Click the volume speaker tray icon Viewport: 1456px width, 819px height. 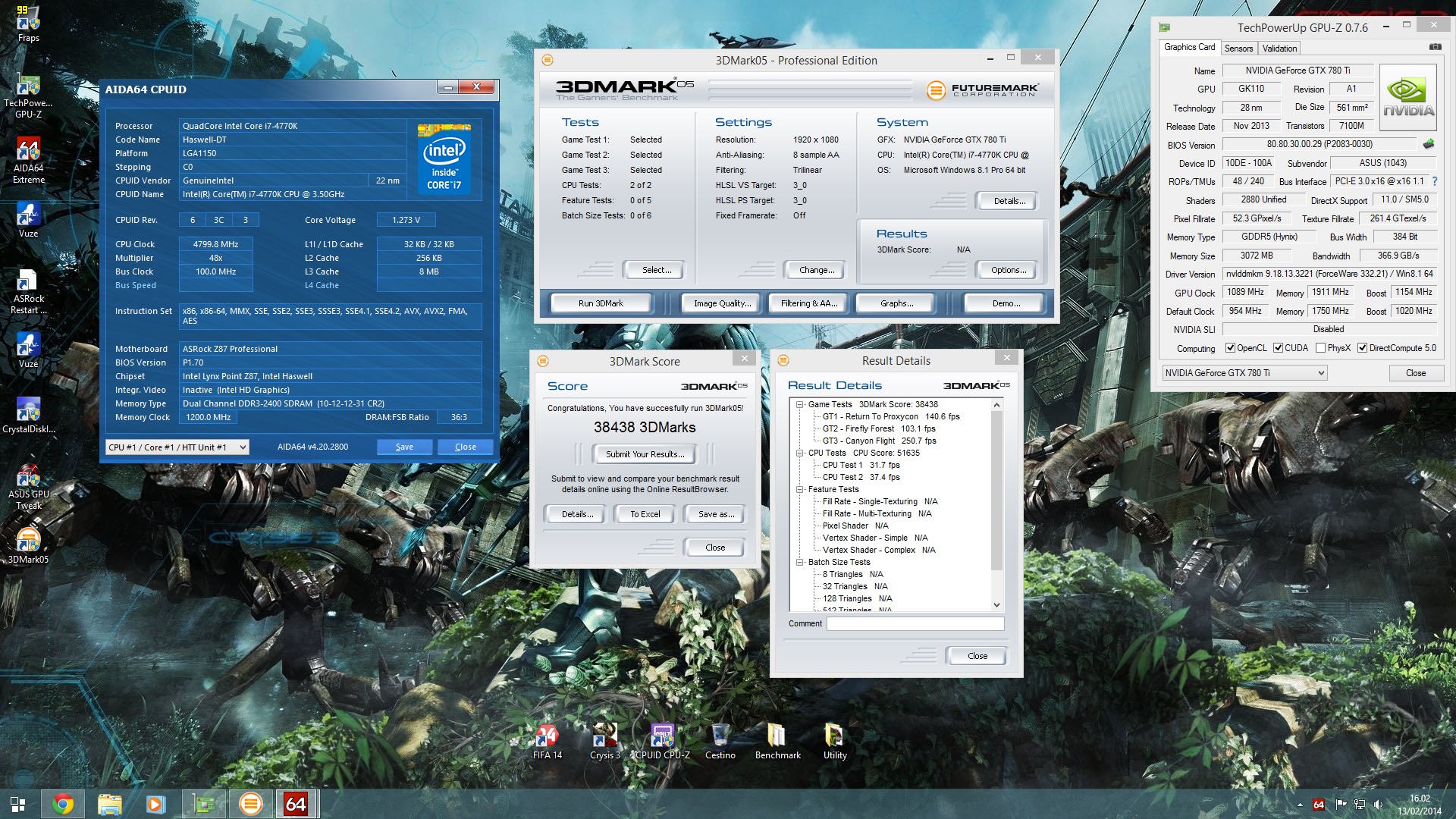1378,805
